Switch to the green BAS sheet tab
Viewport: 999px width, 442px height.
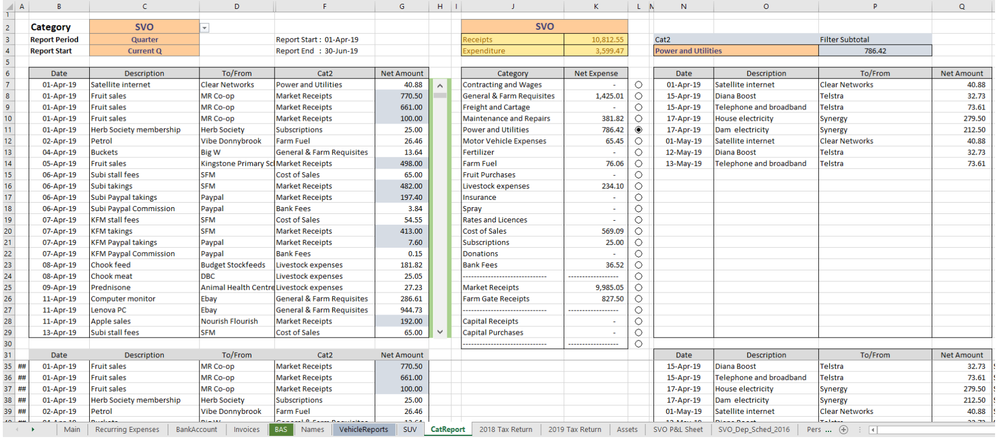coord(281,430)
